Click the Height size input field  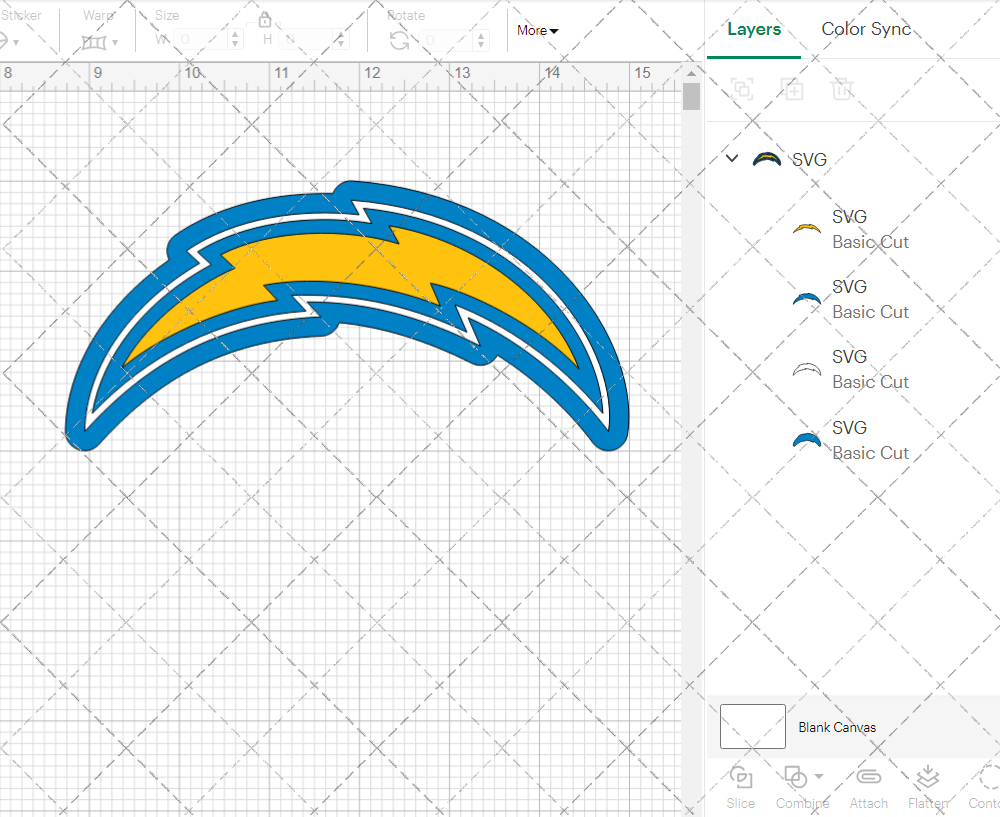click(x=306, y=40)
